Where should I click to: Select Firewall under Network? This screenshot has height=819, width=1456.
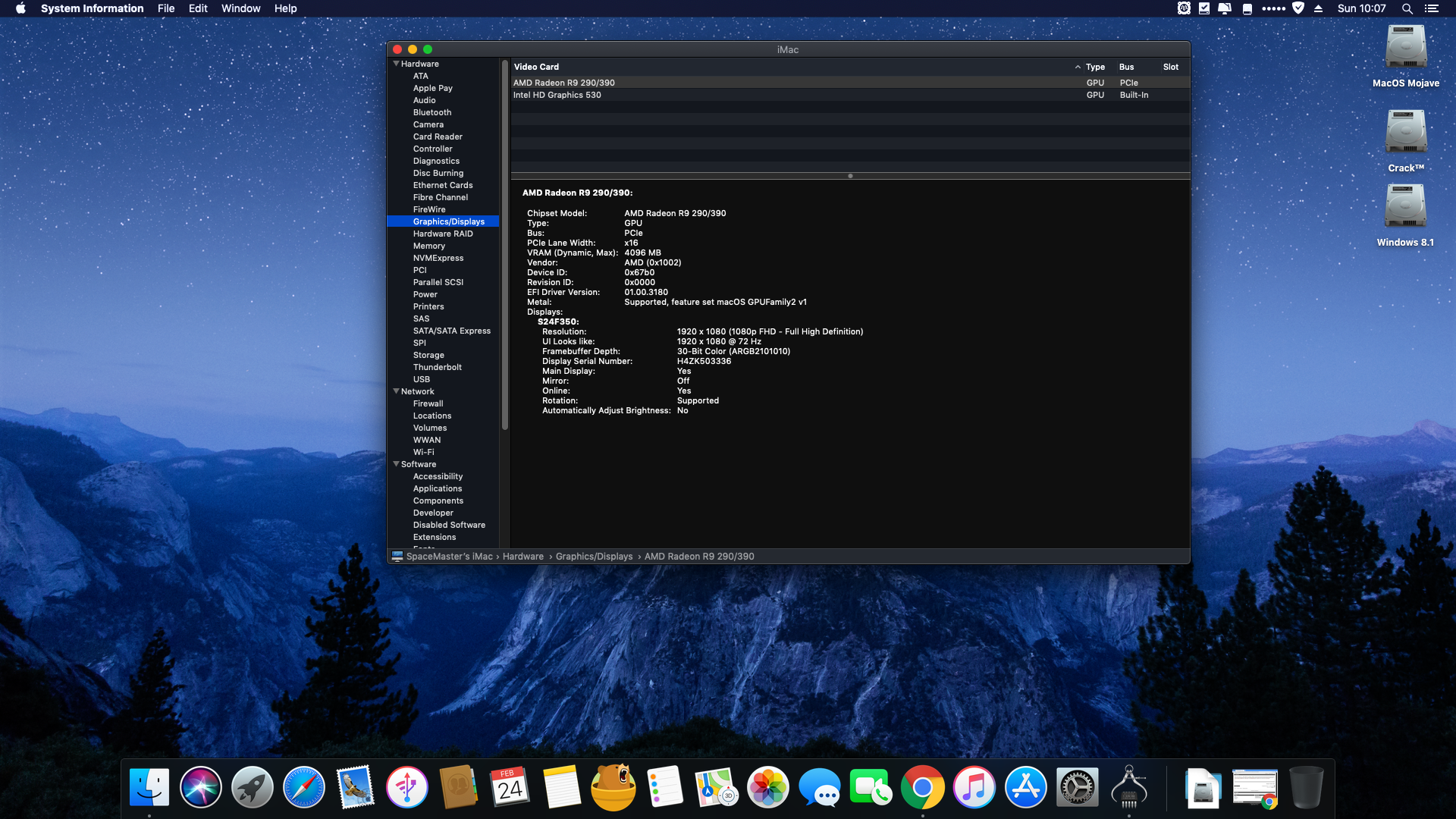coord(428,403)
